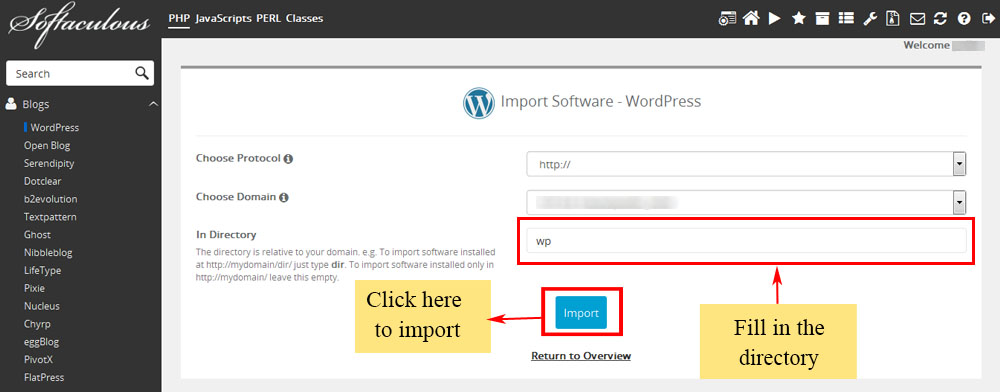The width and height of the screenshot is (1000, 392).
Task: Select Ghost in the sidebar
Action: pyautogui.click(x=37, y=235)
